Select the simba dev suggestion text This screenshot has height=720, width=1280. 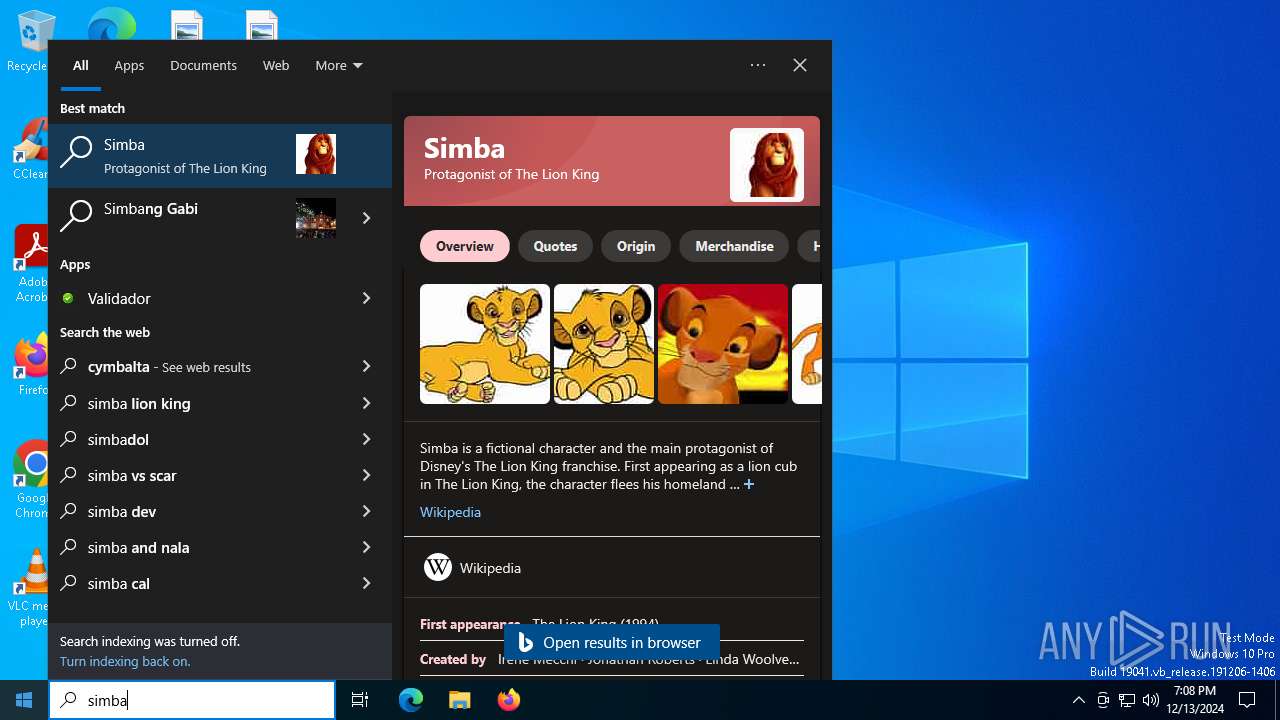coord(122,511)
